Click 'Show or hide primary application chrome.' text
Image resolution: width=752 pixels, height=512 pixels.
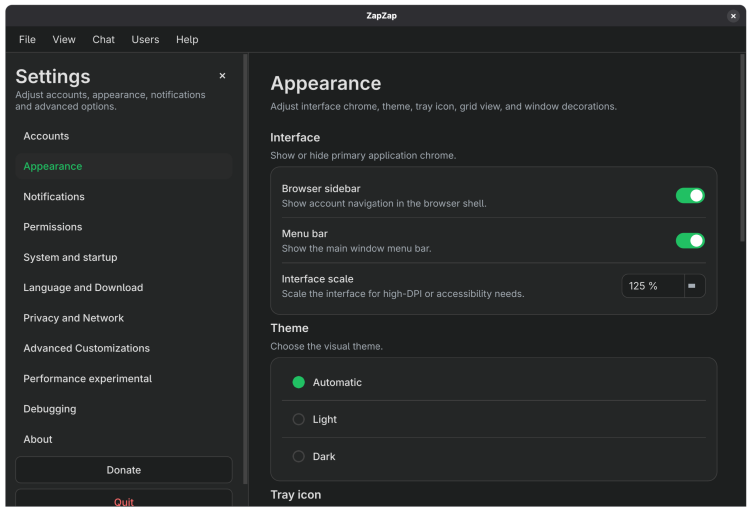pyautogui.click(x=363, y=156)
